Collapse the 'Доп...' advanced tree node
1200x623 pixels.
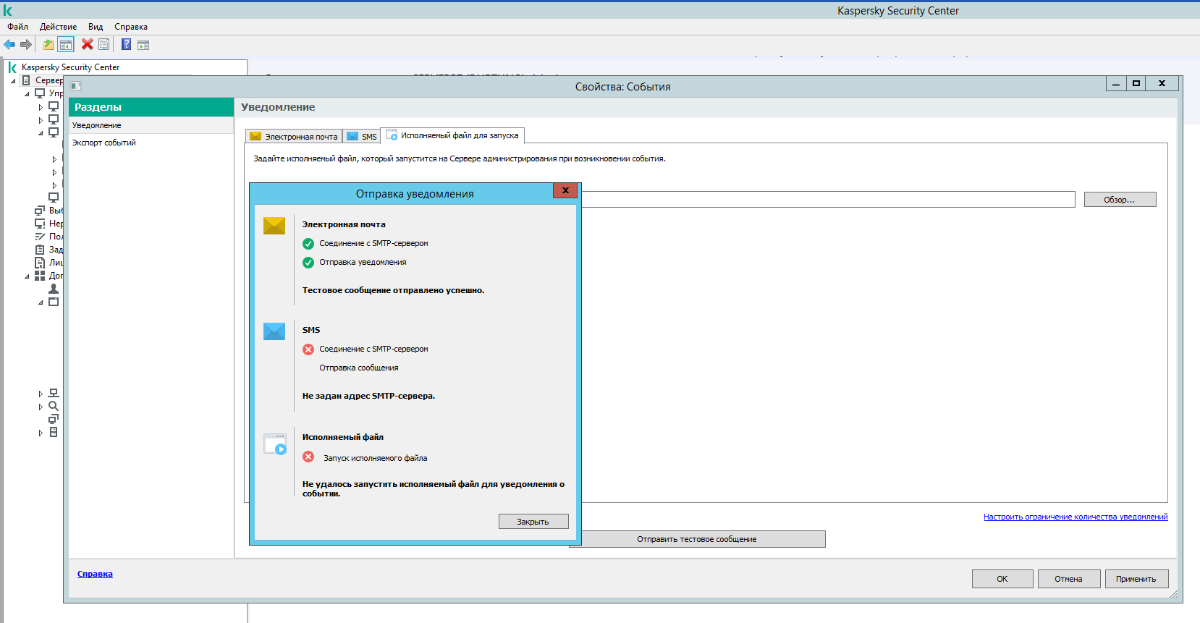(27, 276)
